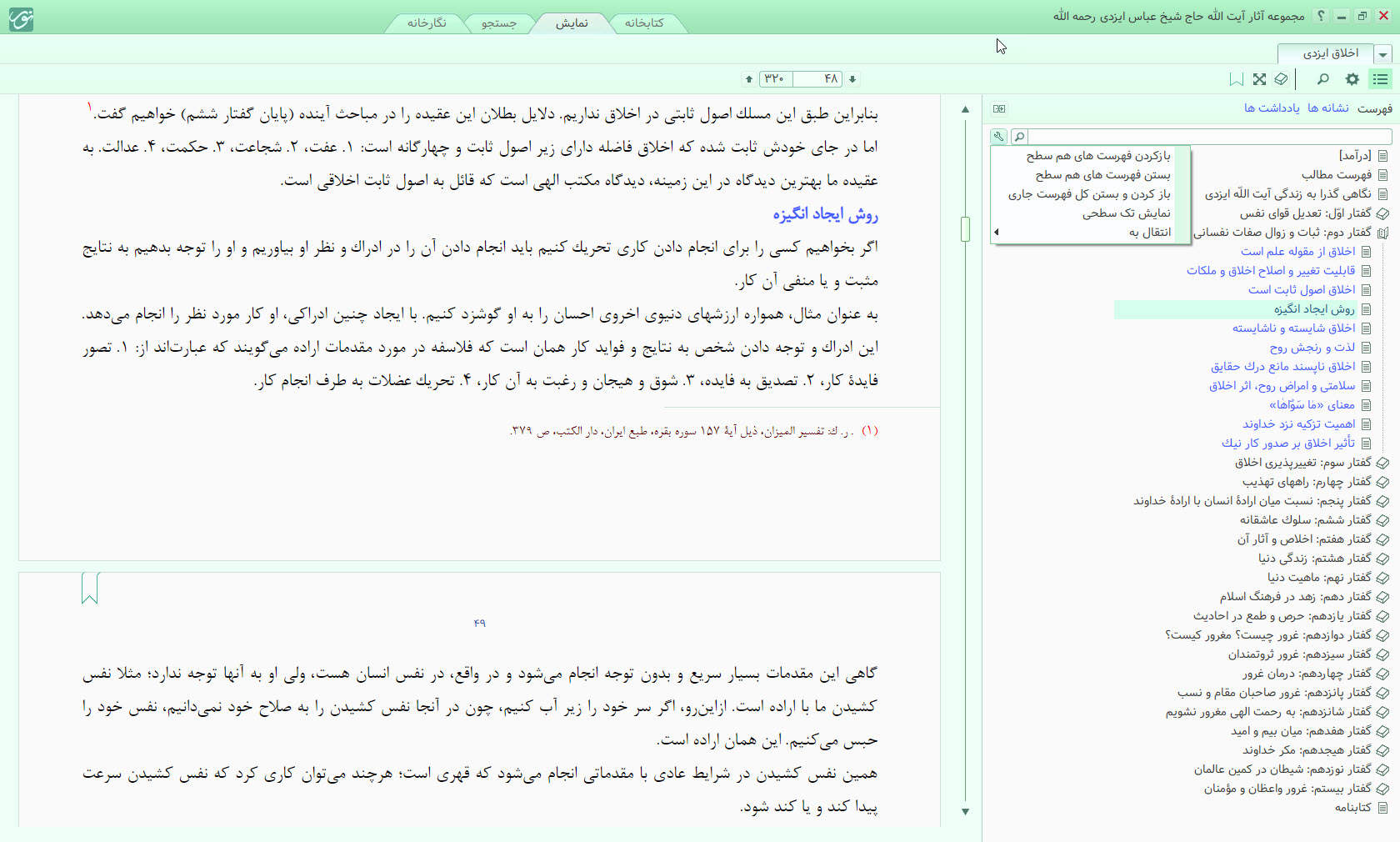Click the table of contents list icon

coord(1381,79)
